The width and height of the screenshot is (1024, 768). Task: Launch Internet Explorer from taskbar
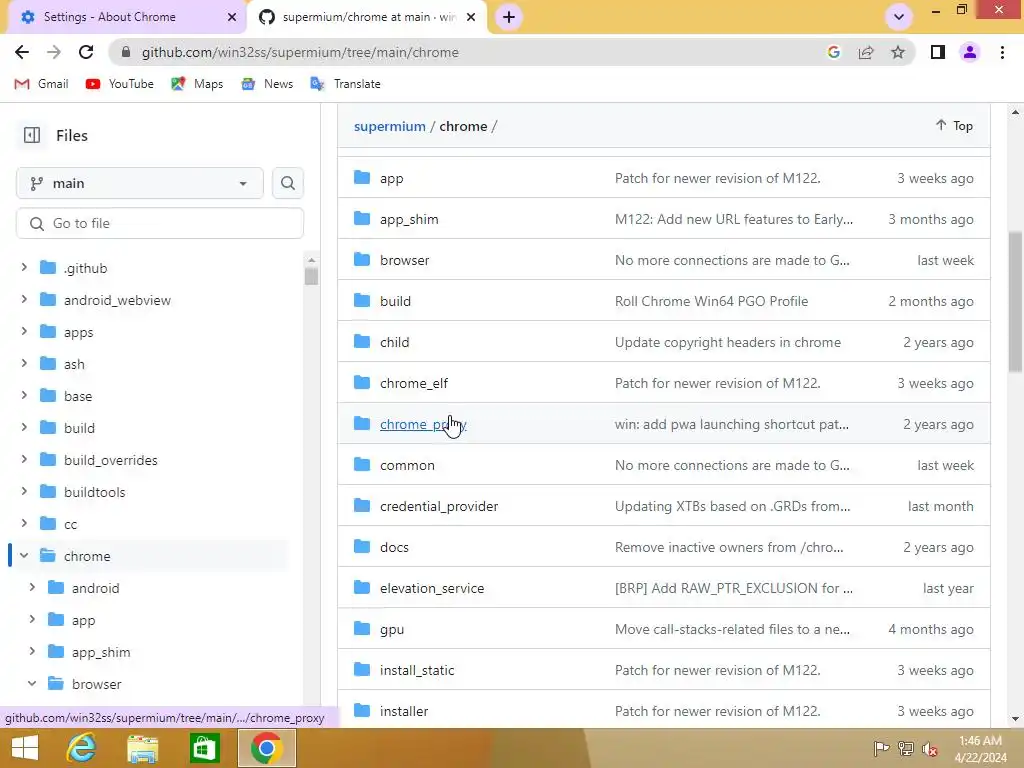pyautogui.click(x=82, y=748)
